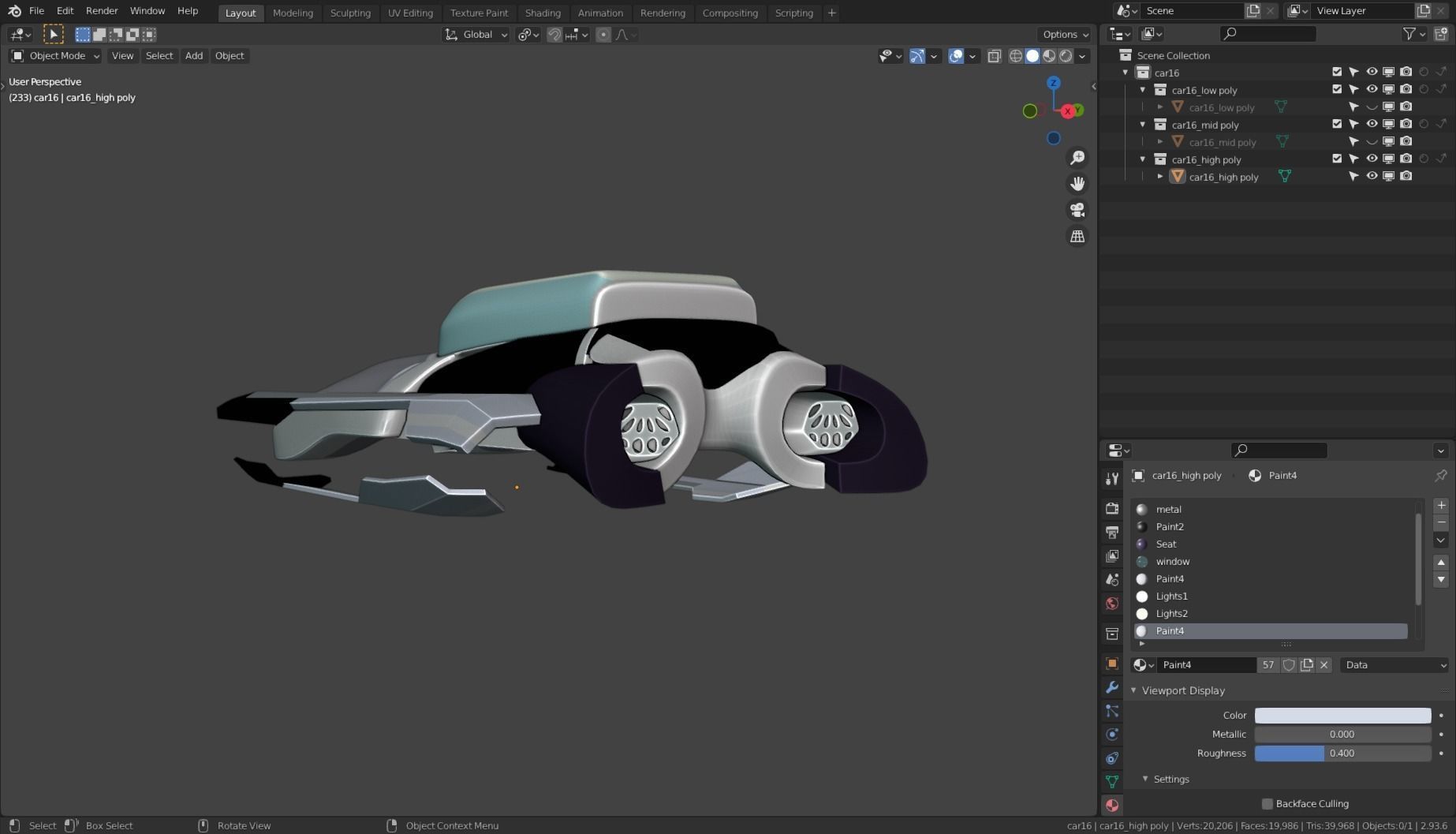
Task: Select the metal material slot
Action: [1271, 510]
